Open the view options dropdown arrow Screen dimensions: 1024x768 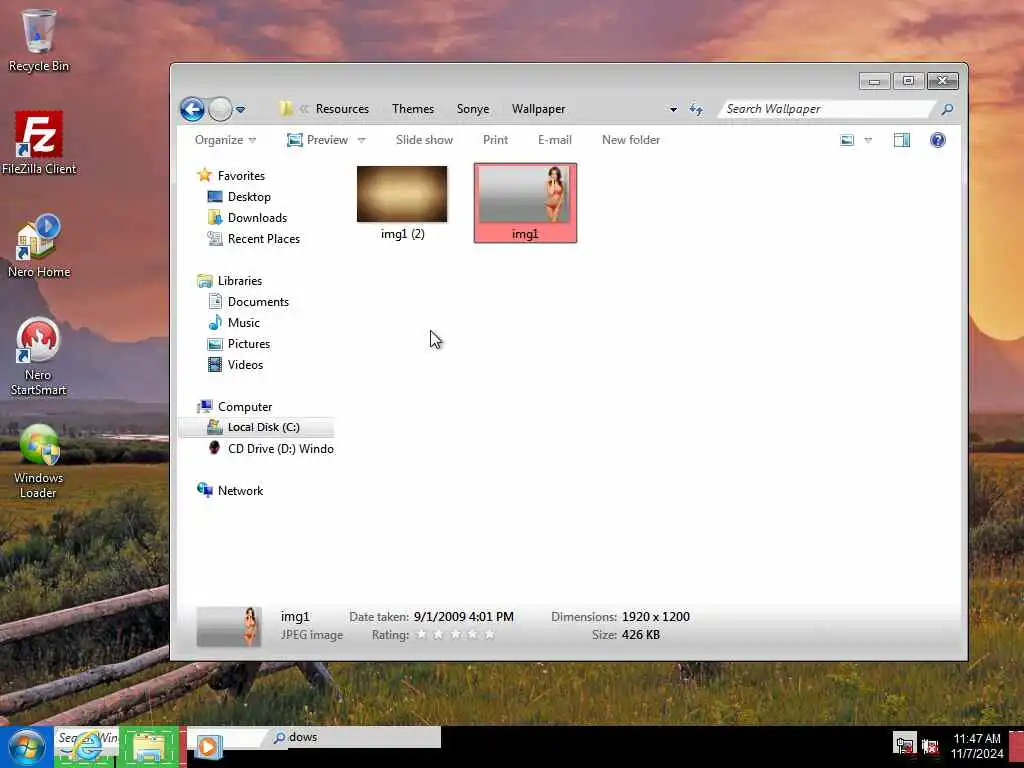868,140
